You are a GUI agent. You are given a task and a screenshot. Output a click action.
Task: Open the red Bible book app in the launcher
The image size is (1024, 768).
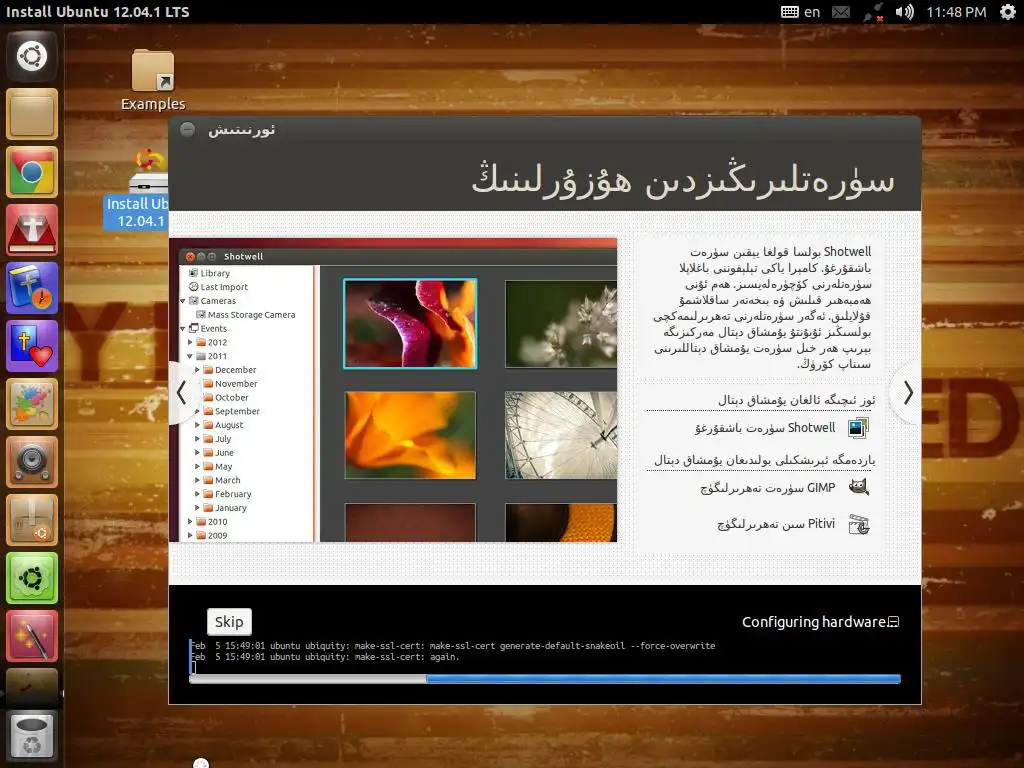click(32, 230)
